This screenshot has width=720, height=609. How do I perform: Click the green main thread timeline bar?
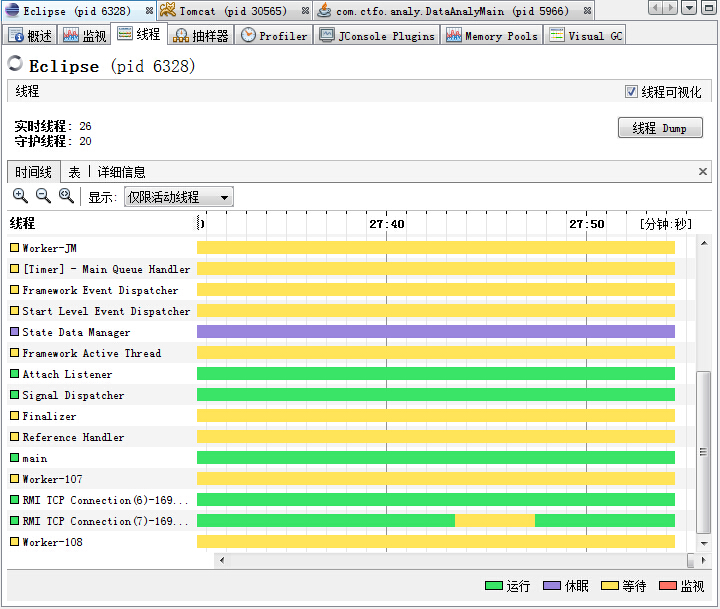pos(436,457)
